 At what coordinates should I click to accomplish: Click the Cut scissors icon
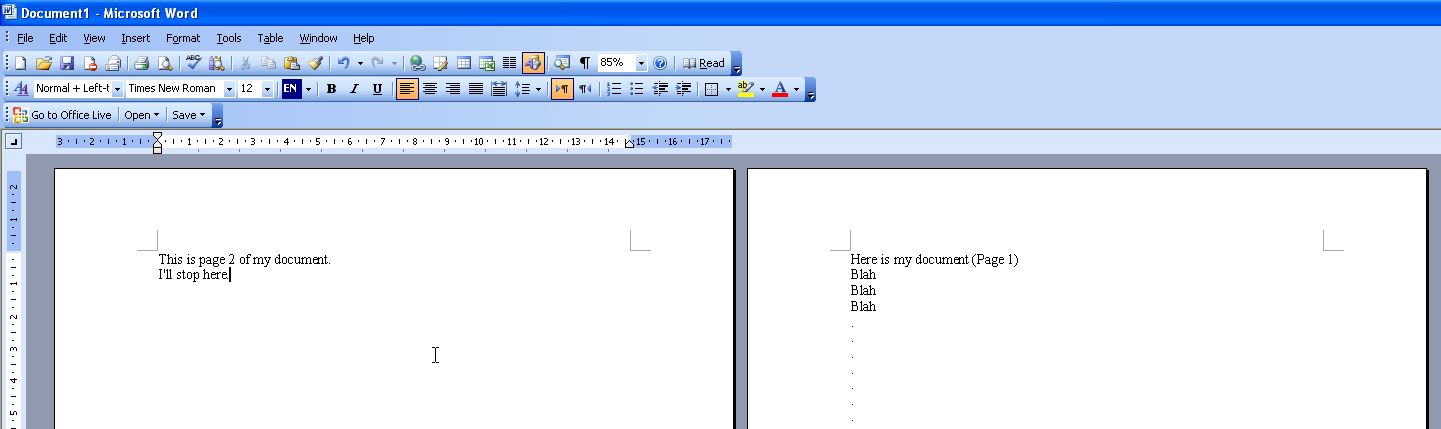tap(245, 63)
